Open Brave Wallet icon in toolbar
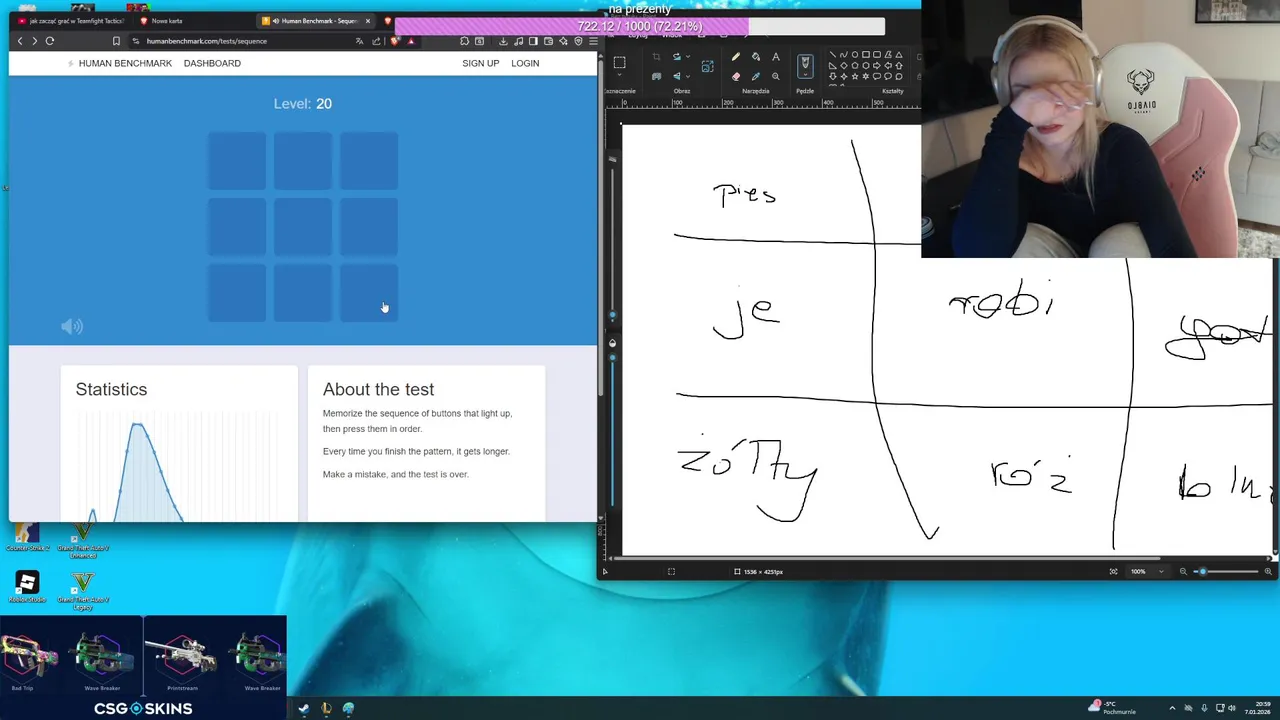 pyautogui.click(x=548, y=41)
